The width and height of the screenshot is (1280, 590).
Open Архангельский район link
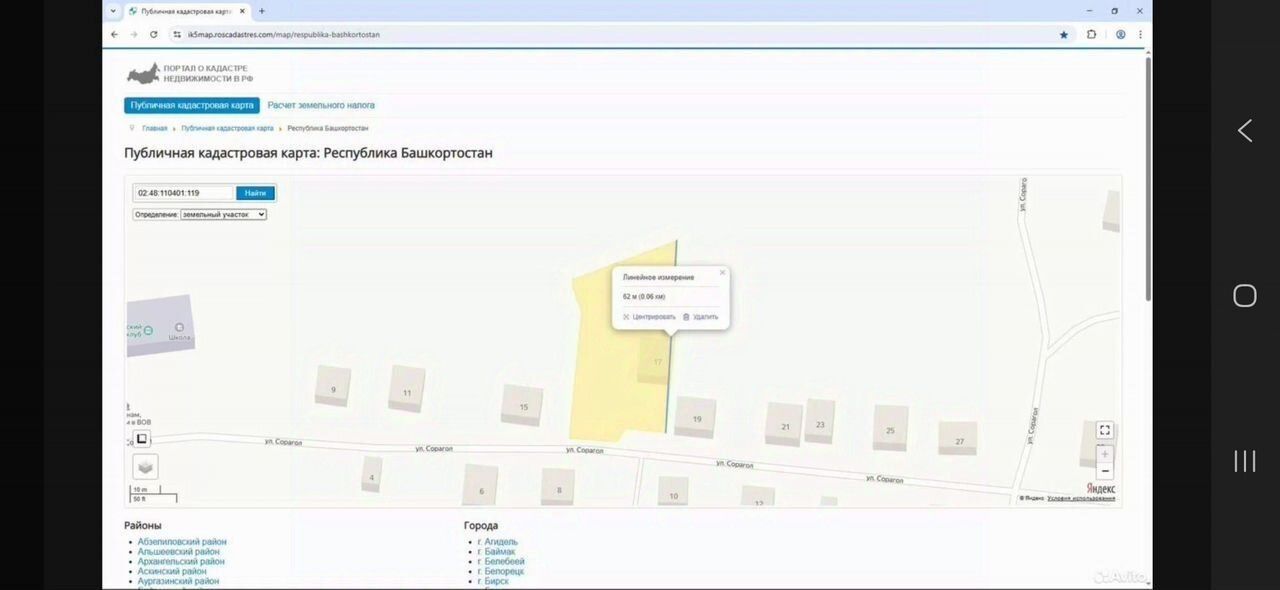coord(181,562)
